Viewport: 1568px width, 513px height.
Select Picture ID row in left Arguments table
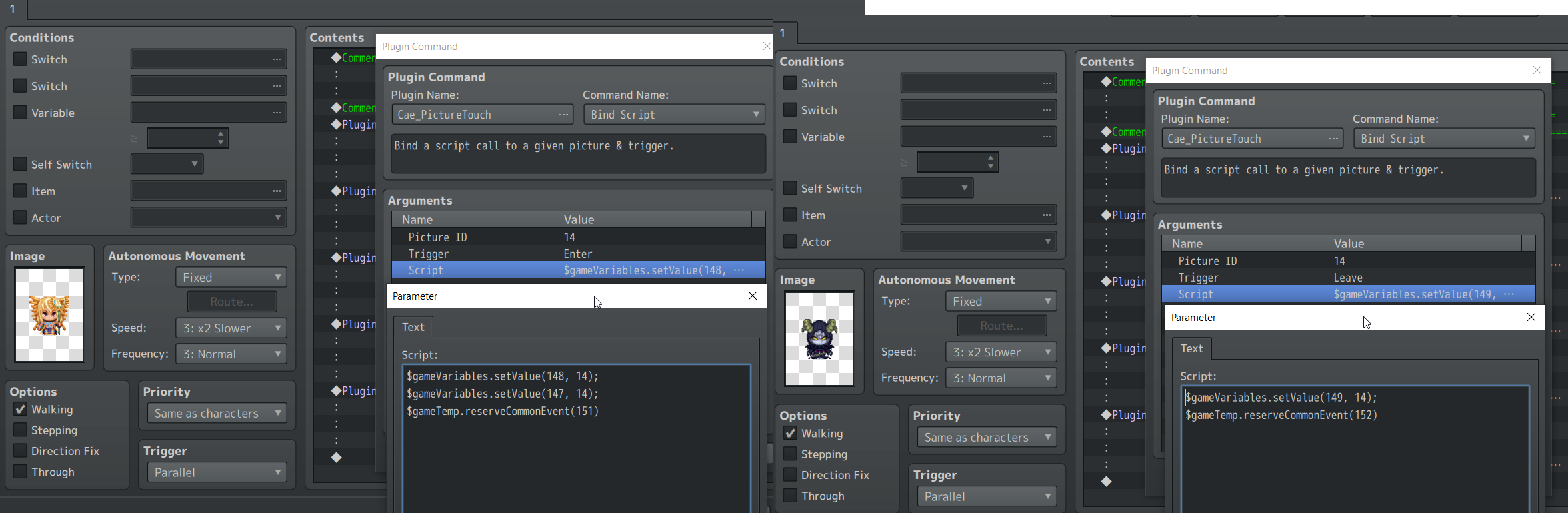coord(579,237)
